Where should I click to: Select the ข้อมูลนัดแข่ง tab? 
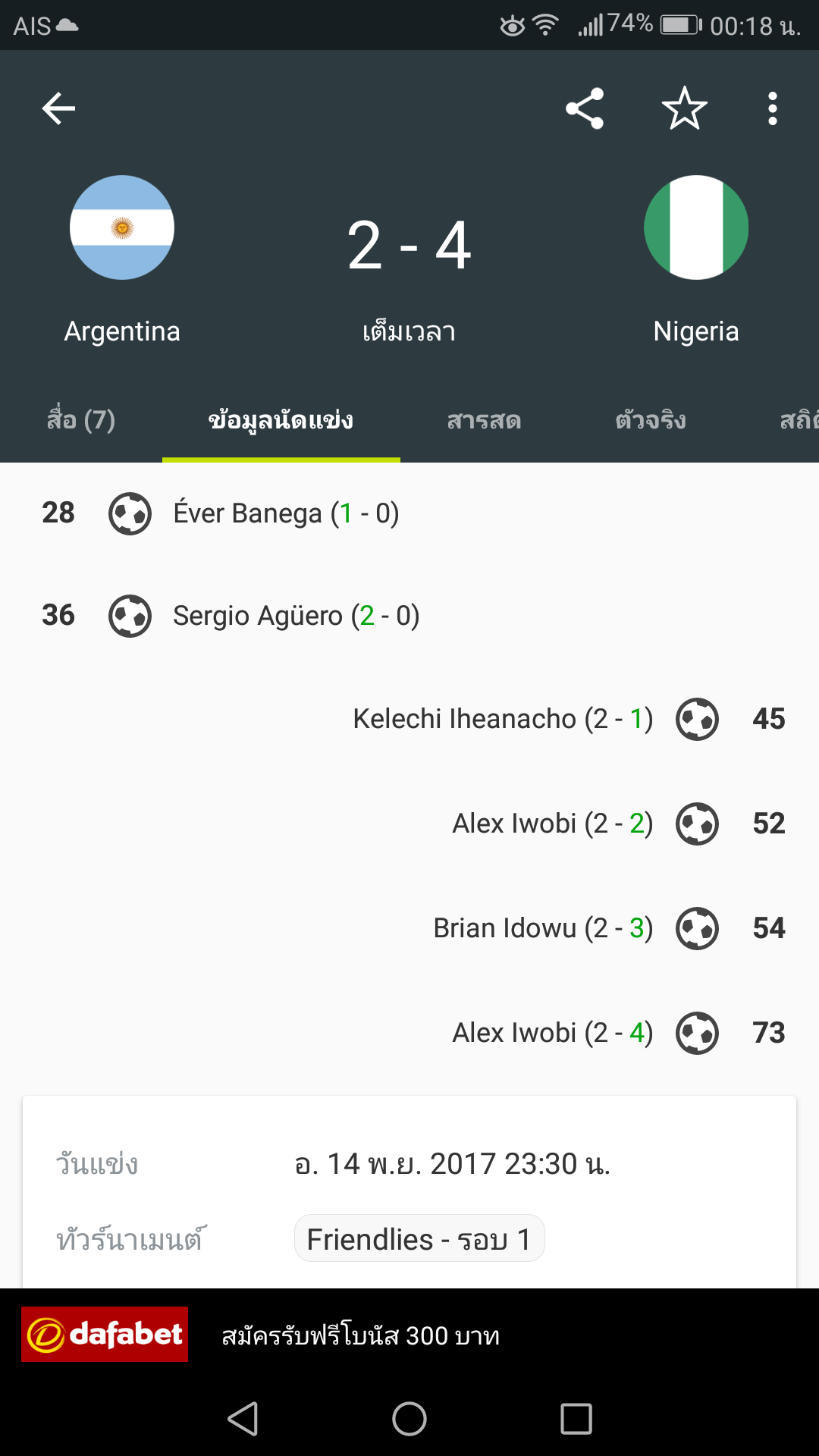(x=281, y=420)
